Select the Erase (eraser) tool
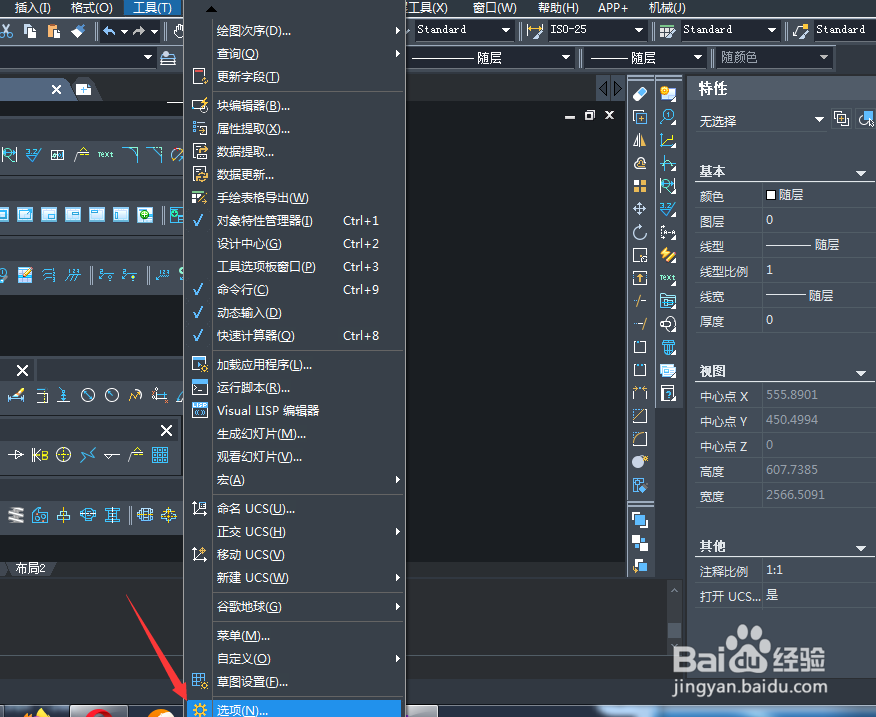 pos(640,93)
